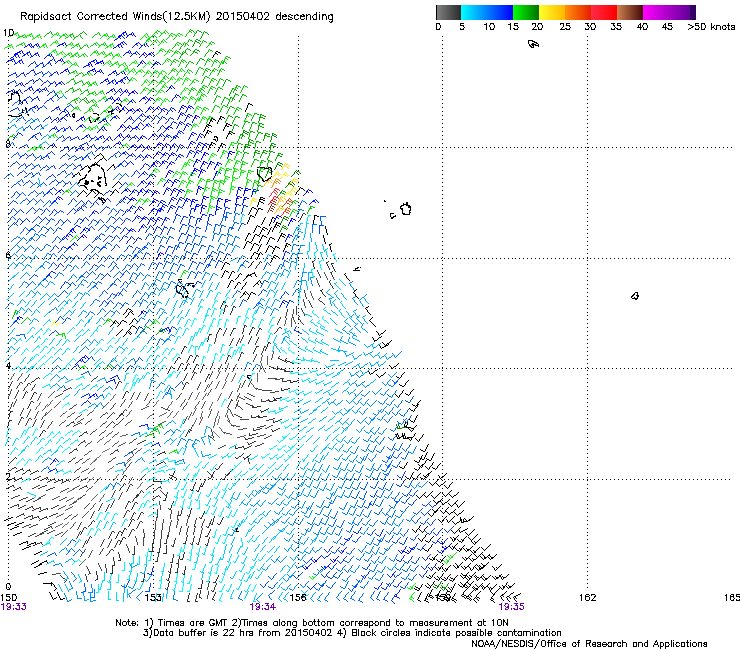Click the green 15–20 knots legend swatch
This screenshot has height=650, width=740.
(x=526, y=12)
